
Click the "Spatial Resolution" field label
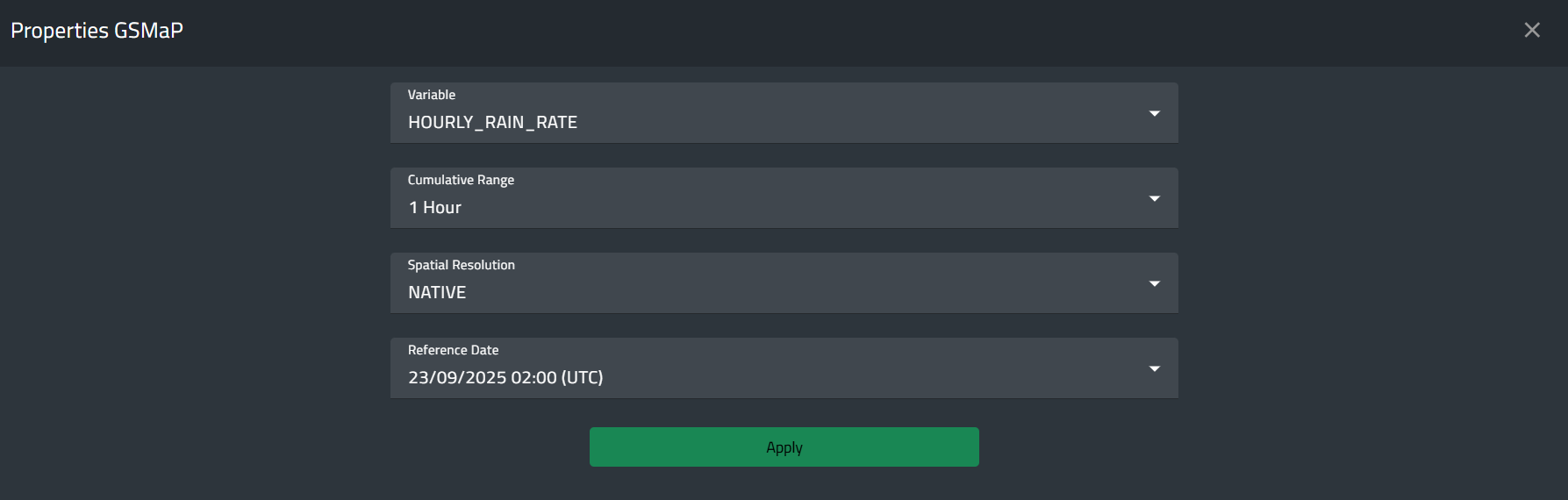coord(461,265)
